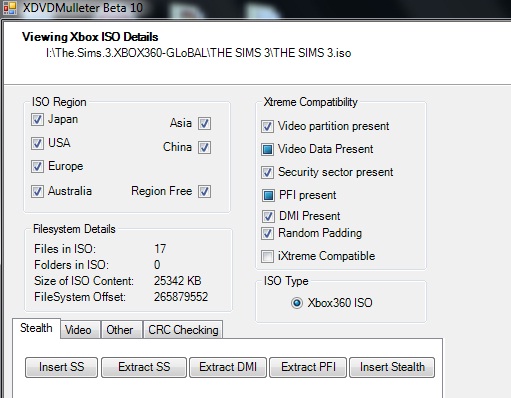Toggle the Asia region checkbox
Viewport: 511px width, 398px height.
(204, 123)
